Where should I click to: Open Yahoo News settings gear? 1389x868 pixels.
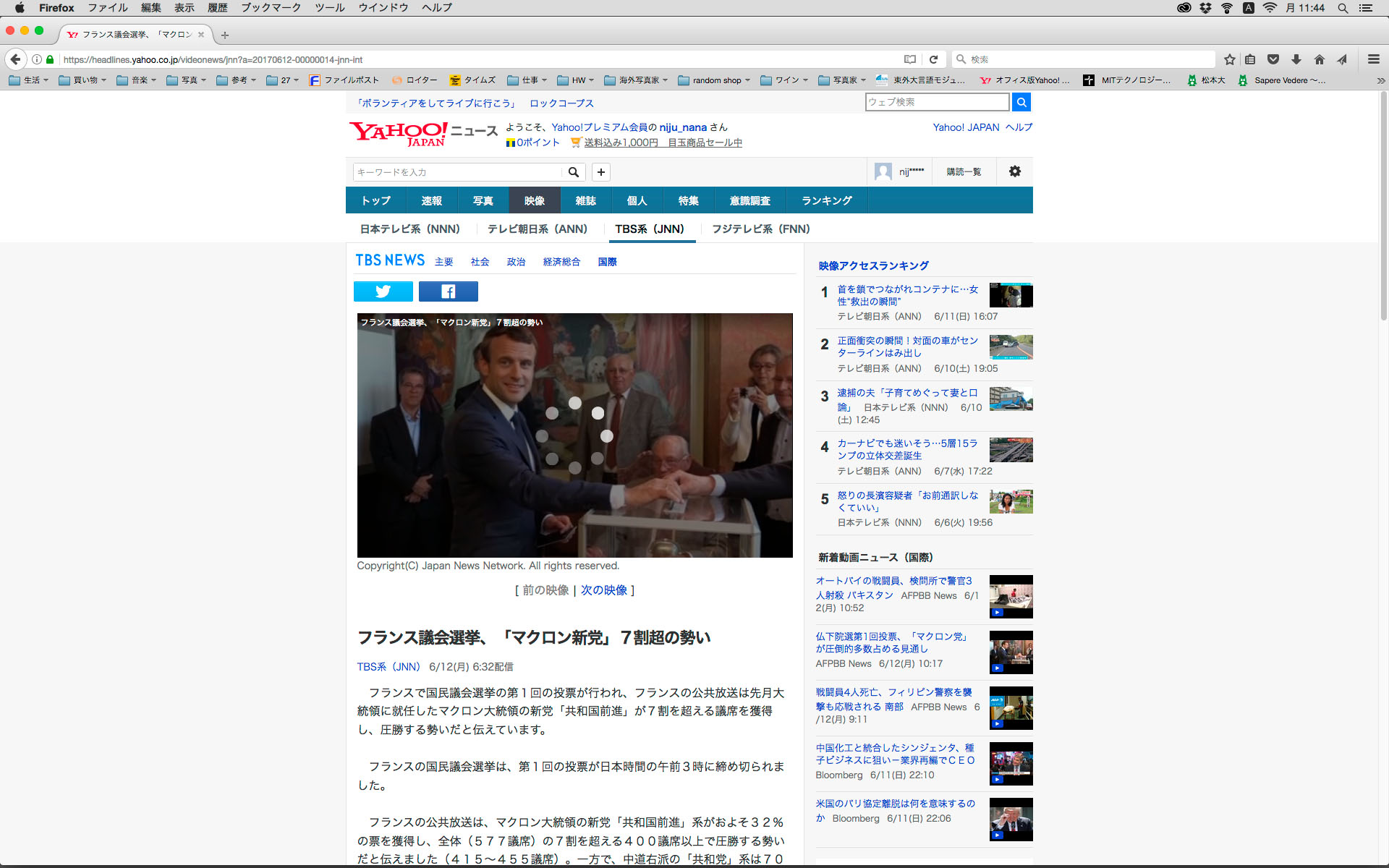[x=1014, y=171]
